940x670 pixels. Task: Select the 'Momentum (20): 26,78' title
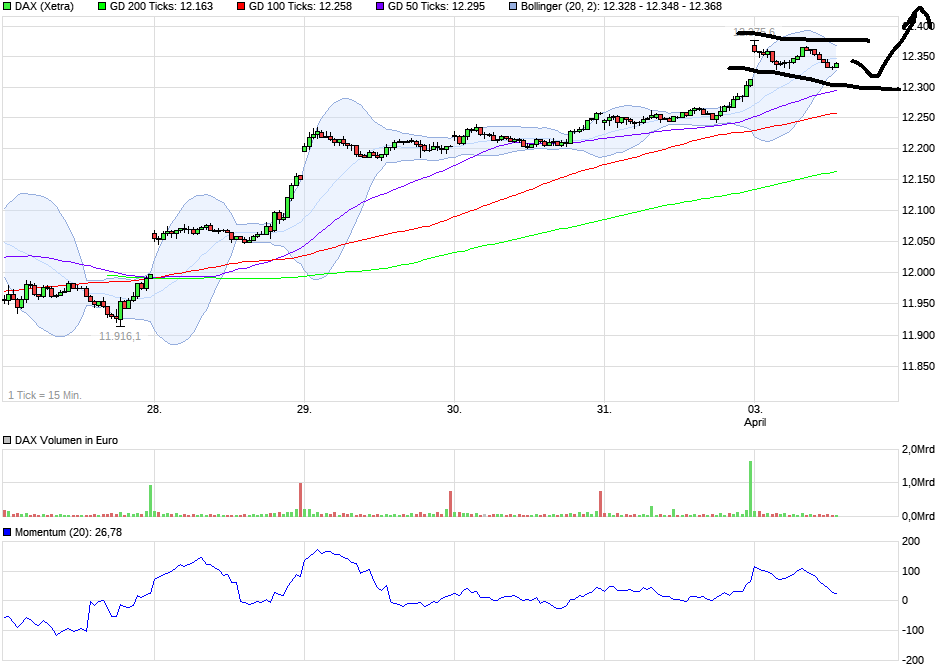point(68,532)
